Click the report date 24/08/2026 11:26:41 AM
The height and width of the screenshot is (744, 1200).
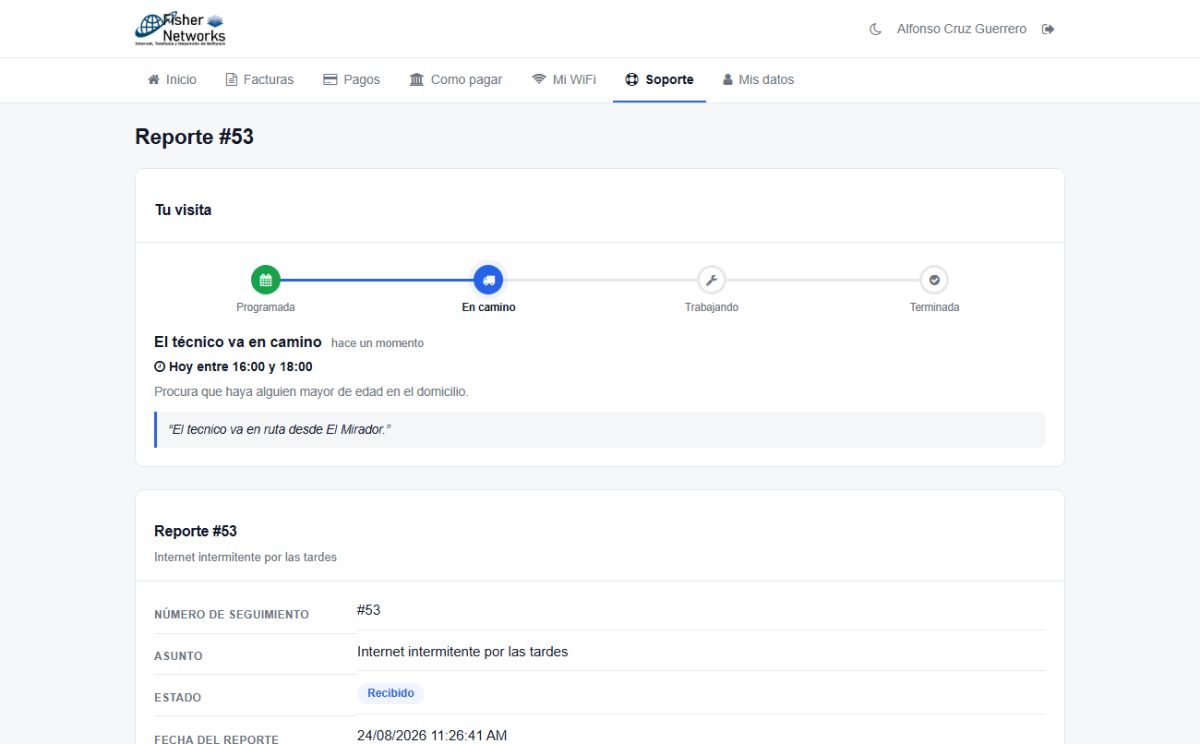432,736
